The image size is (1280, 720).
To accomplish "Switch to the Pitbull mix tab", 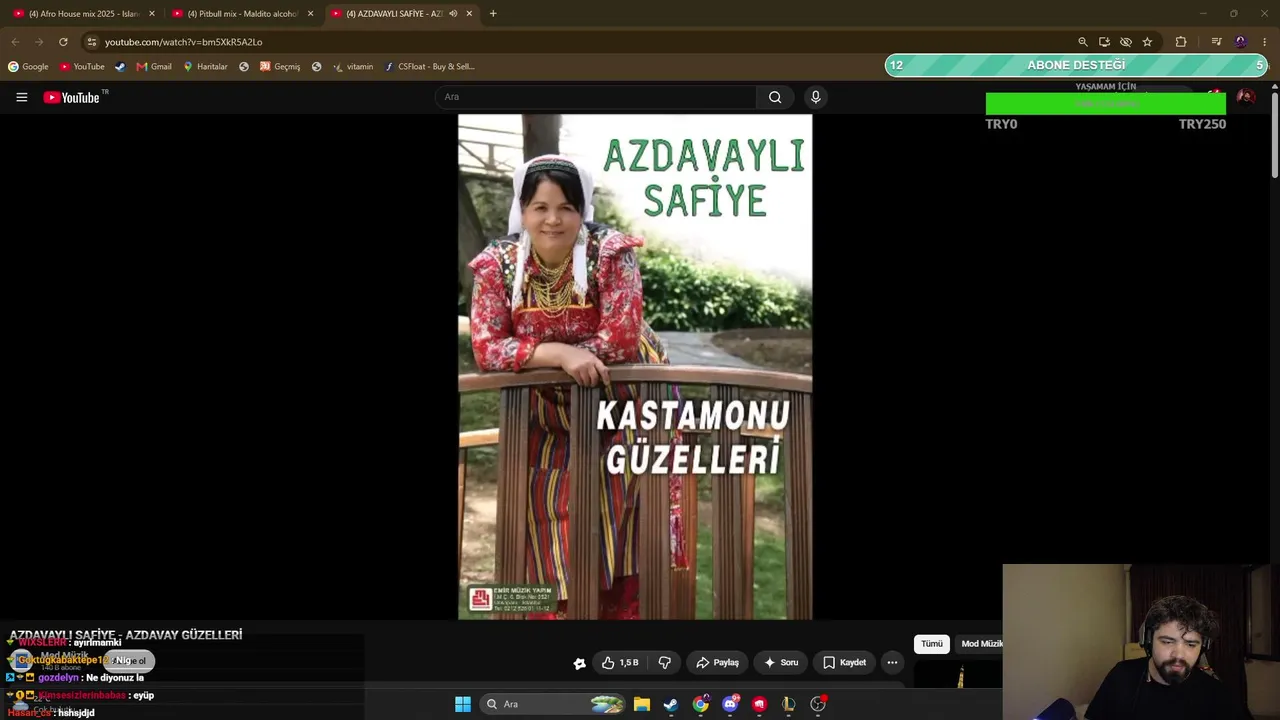I will pyautogui.click(x=243, y=14).
